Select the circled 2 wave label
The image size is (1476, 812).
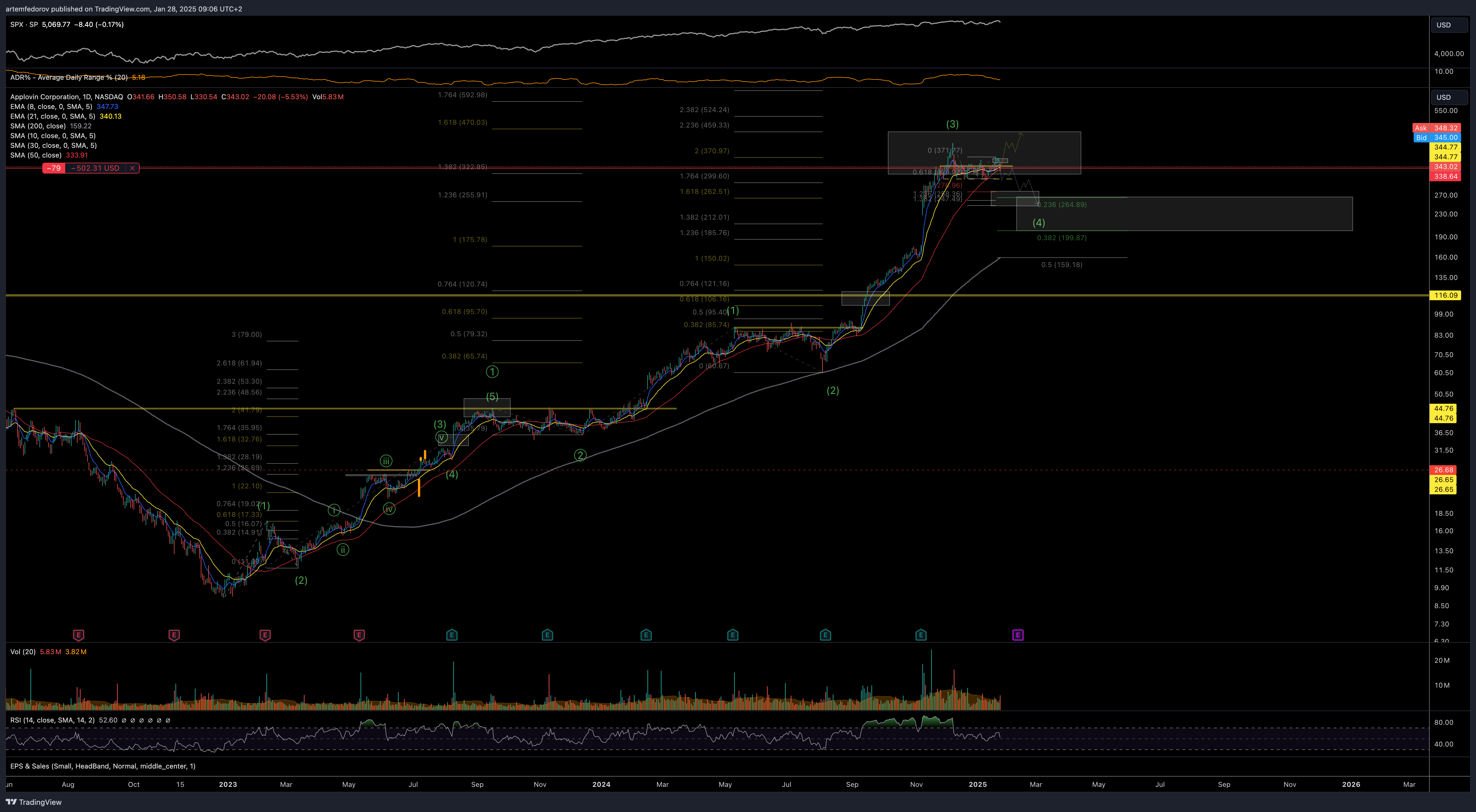pyautogui.click(x=580, y=456)
